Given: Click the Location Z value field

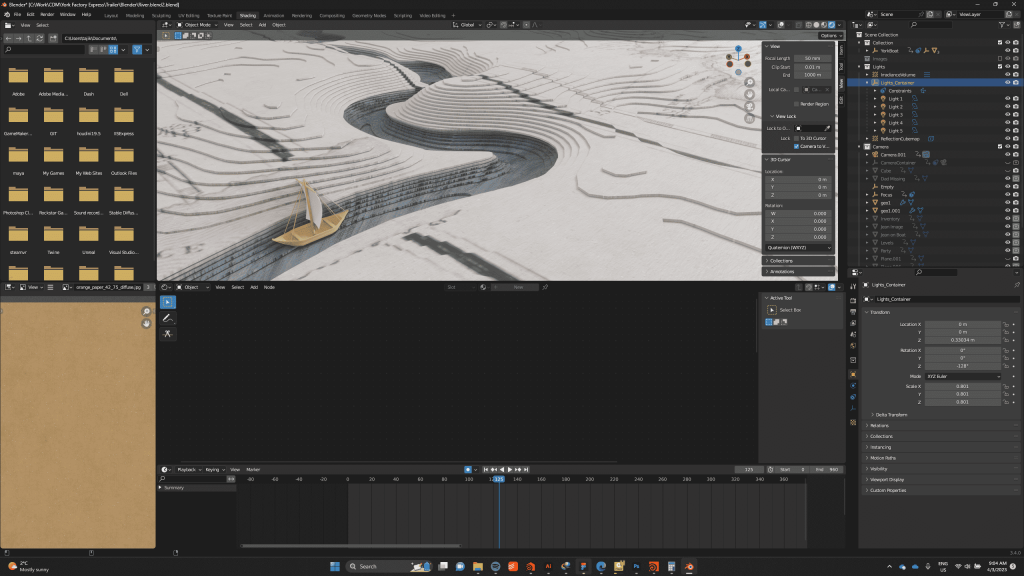Looking at the screenshot, I should tap(963, 340).
